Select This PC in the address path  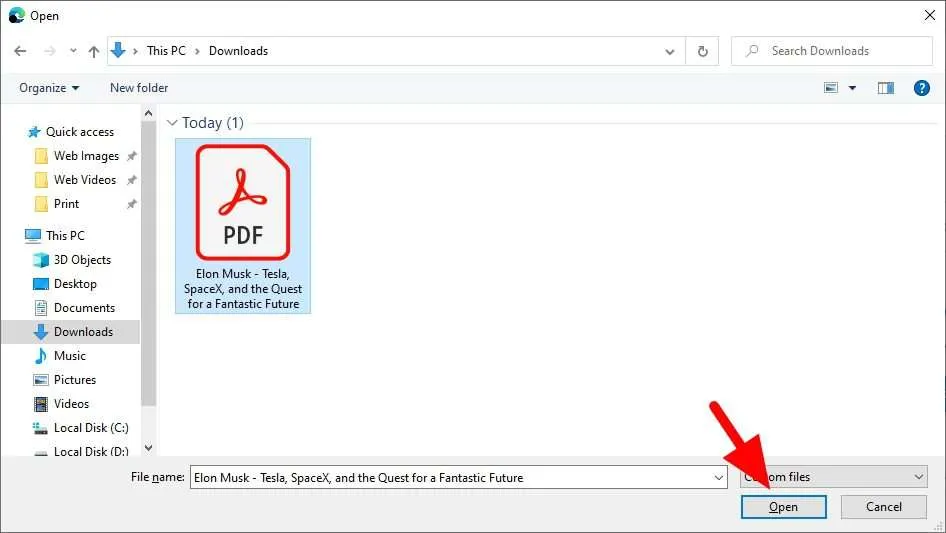pos(166,51)
